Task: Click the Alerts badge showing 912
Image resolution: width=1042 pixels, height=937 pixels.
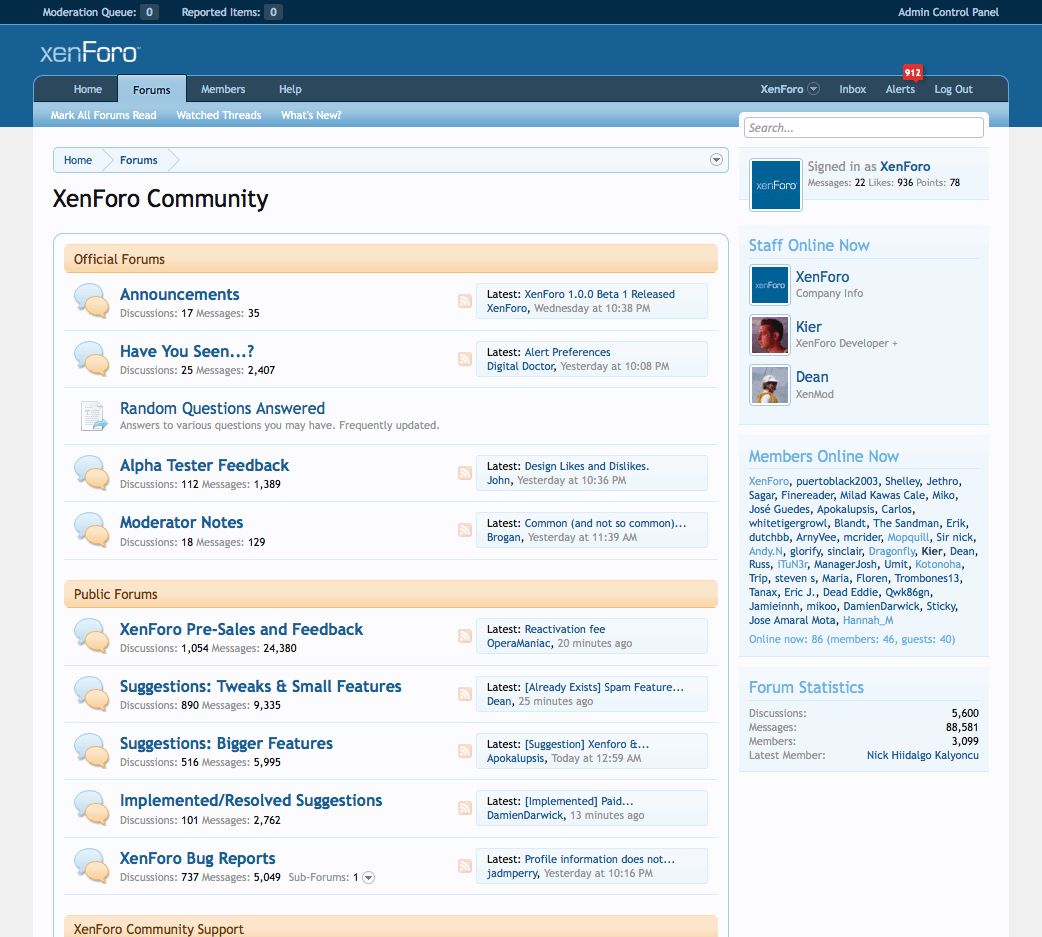Action: 911,72
